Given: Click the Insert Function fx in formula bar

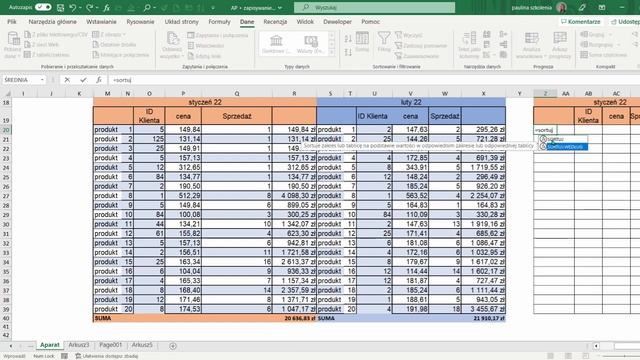Looking at the screenshot, I should point(99,80).
